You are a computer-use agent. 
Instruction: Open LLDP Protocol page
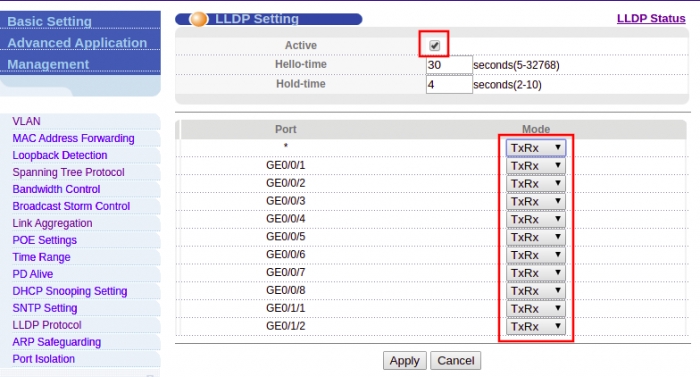click(47, 325)
